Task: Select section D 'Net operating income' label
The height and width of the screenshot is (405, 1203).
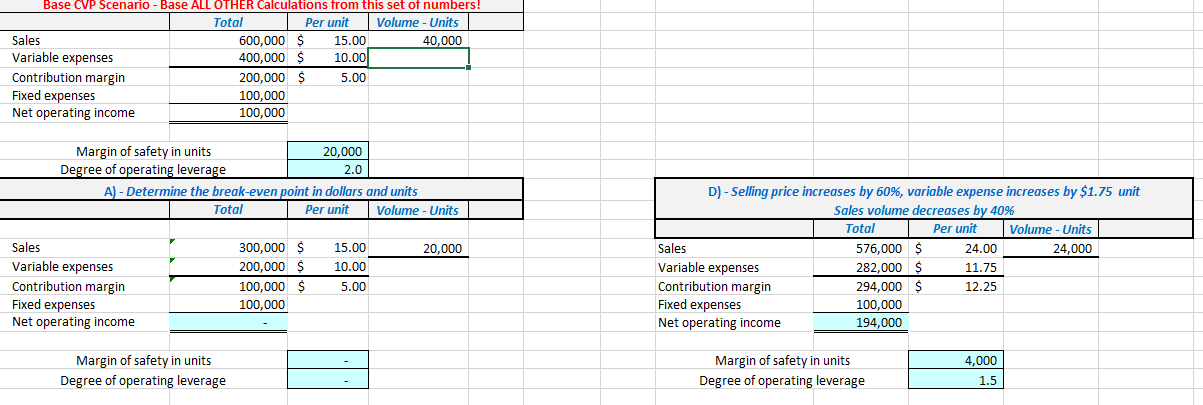Action: pyautogui.click(x=719, y=322)
